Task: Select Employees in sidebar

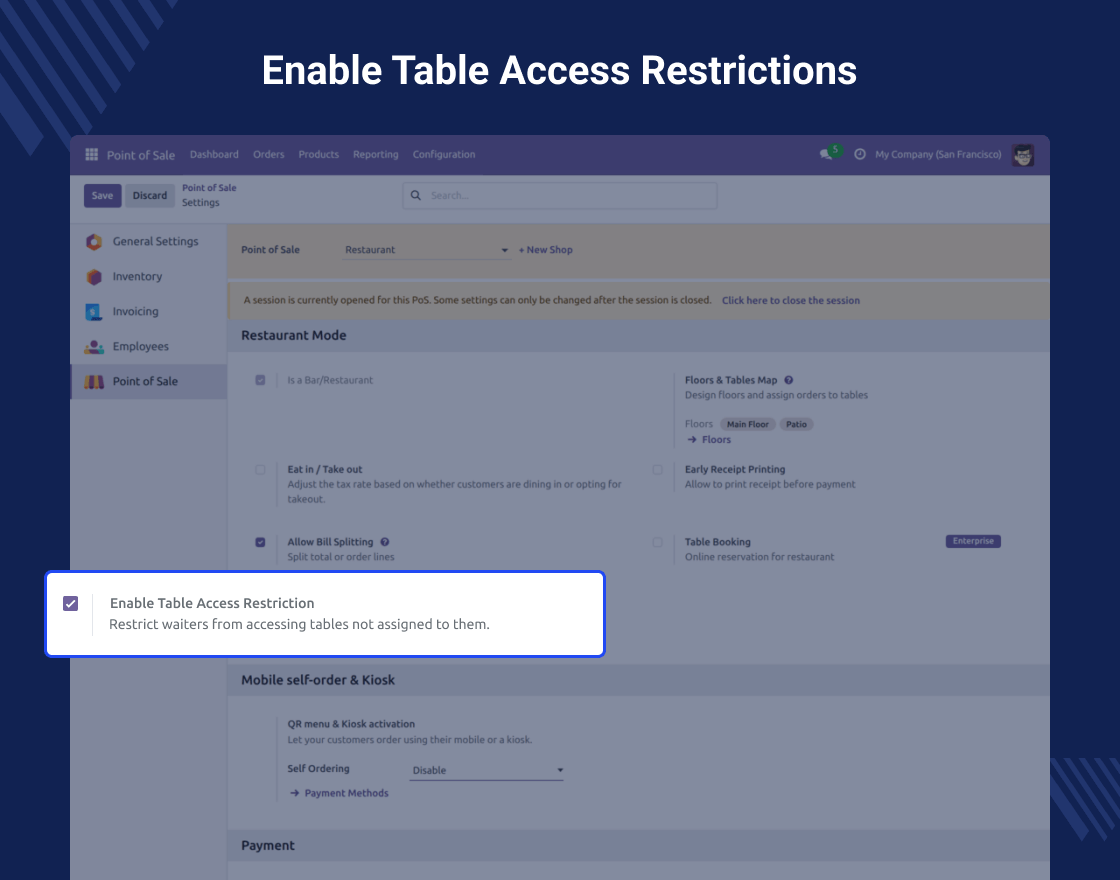Action: point(149,346)
